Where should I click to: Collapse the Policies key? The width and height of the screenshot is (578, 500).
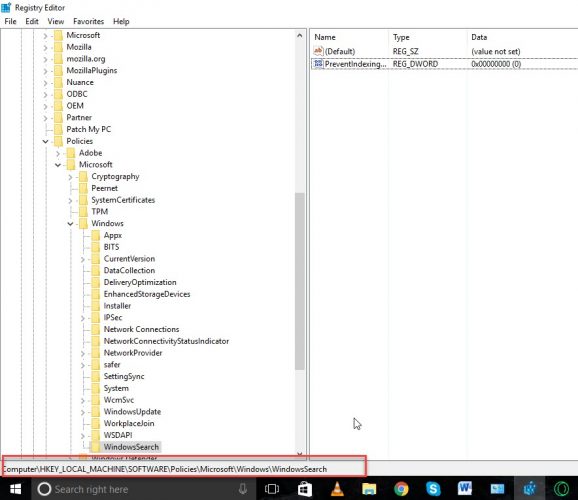[45, 142]
